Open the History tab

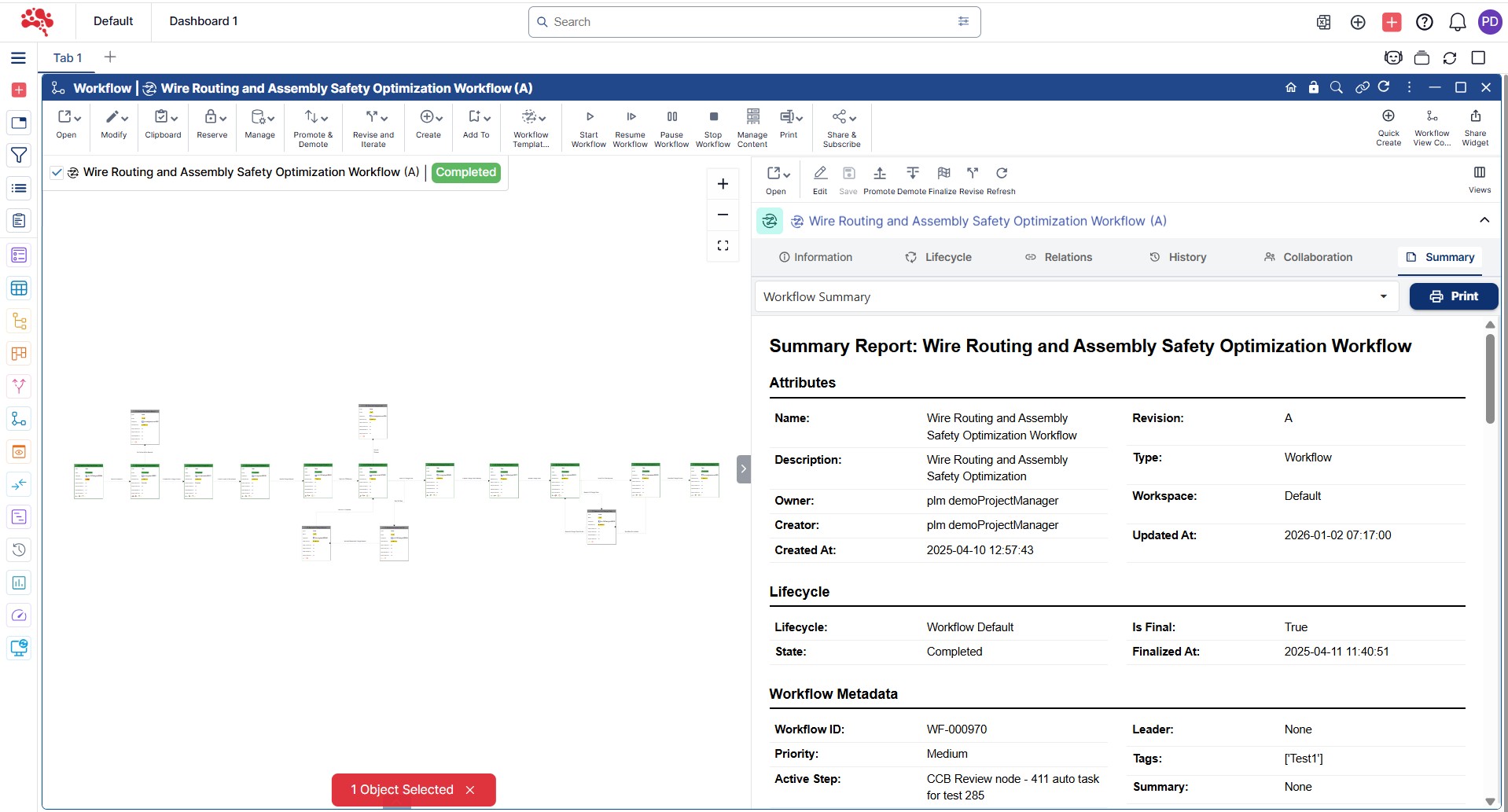point(1178,257)
